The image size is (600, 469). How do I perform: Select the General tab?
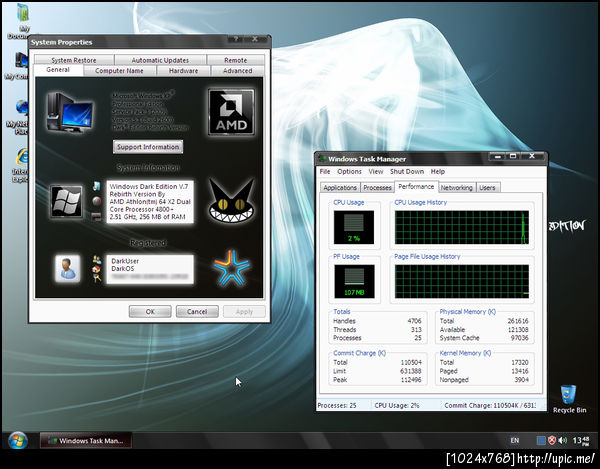(x=58, y=70)
